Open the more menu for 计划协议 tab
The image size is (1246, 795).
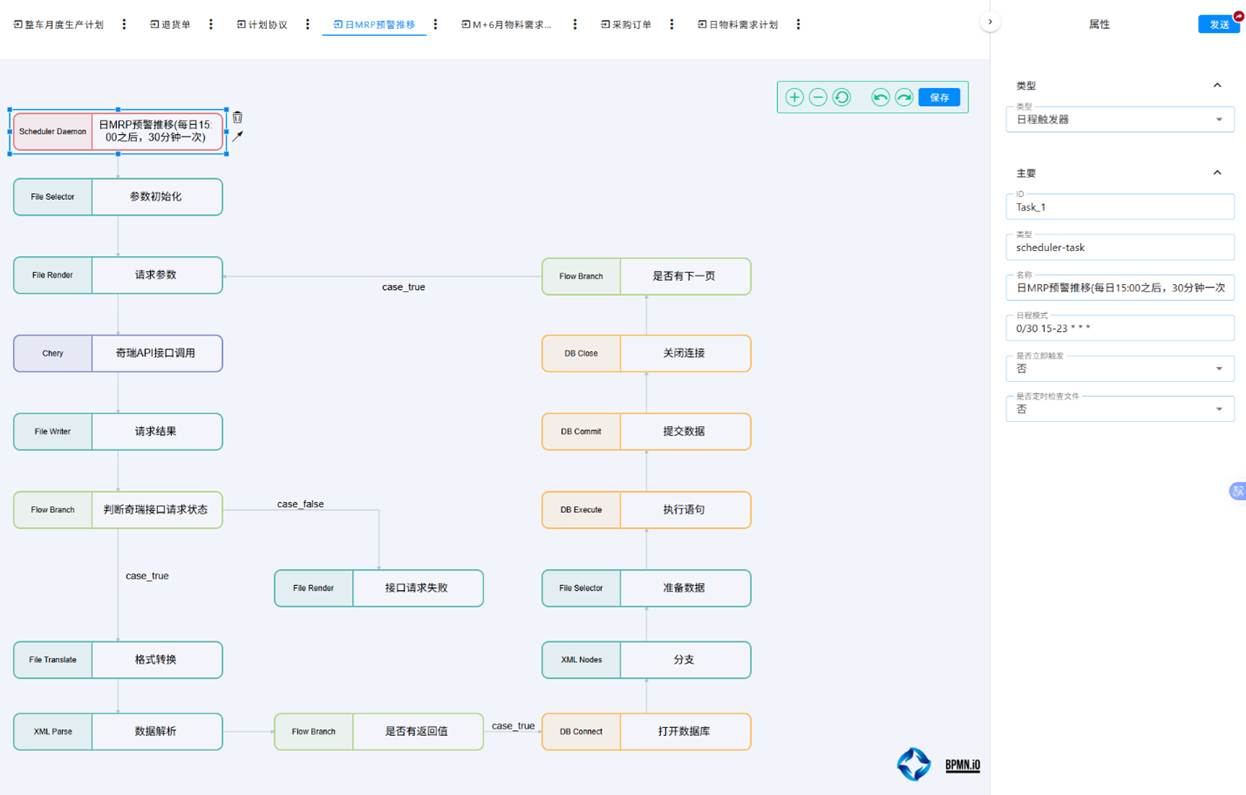(x=307, y=24)
